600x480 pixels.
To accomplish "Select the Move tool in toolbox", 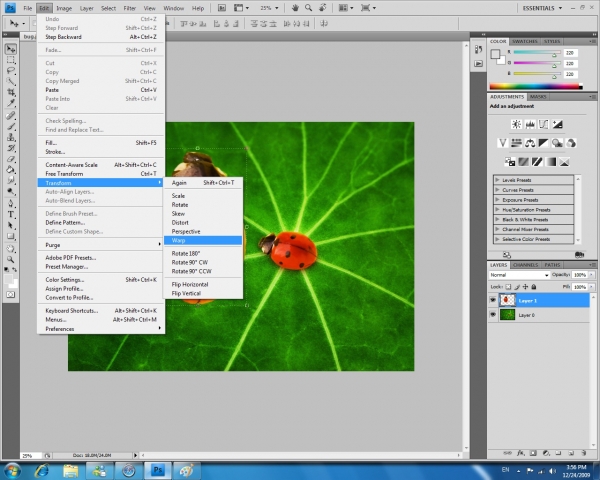I will [x=11, y=49].
